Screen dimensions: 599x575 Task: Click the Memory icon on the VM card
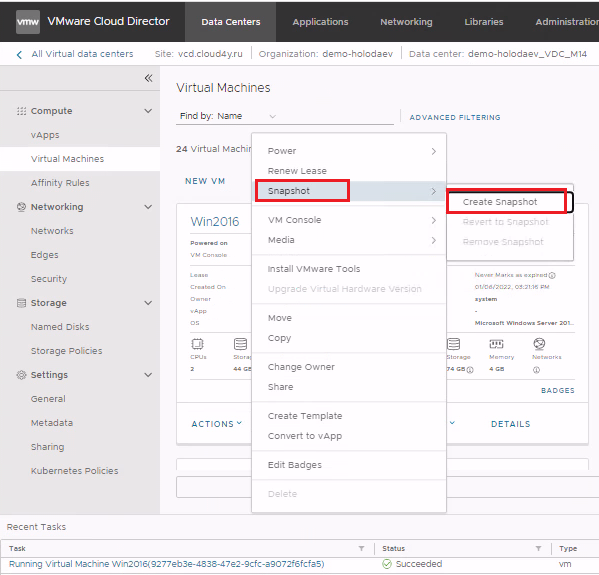(x=496, y=344)
